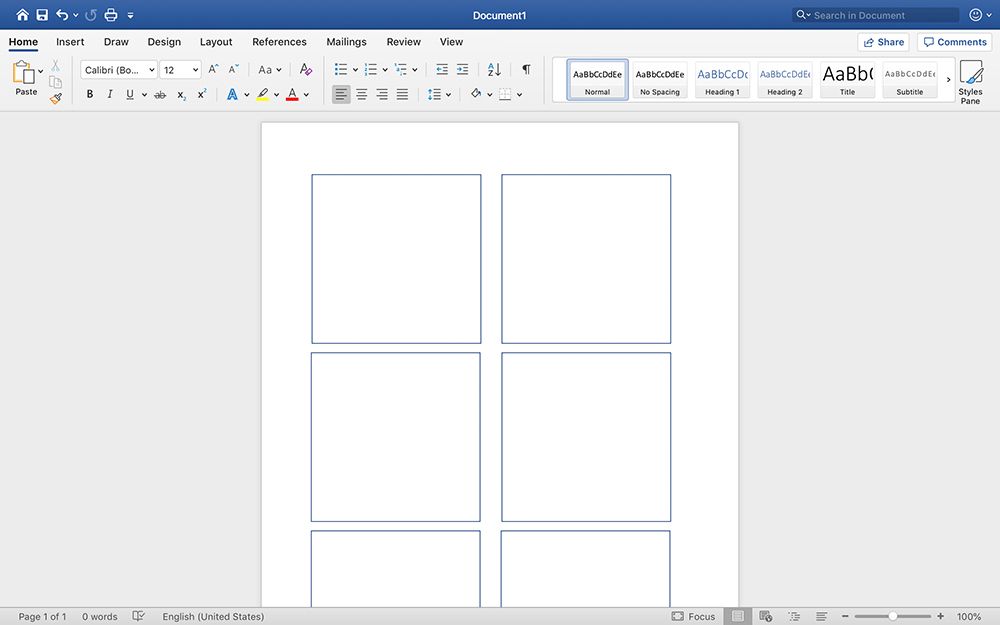Activate the Format Painter brush
This screenshot has height=625, width=1000.
55,98
